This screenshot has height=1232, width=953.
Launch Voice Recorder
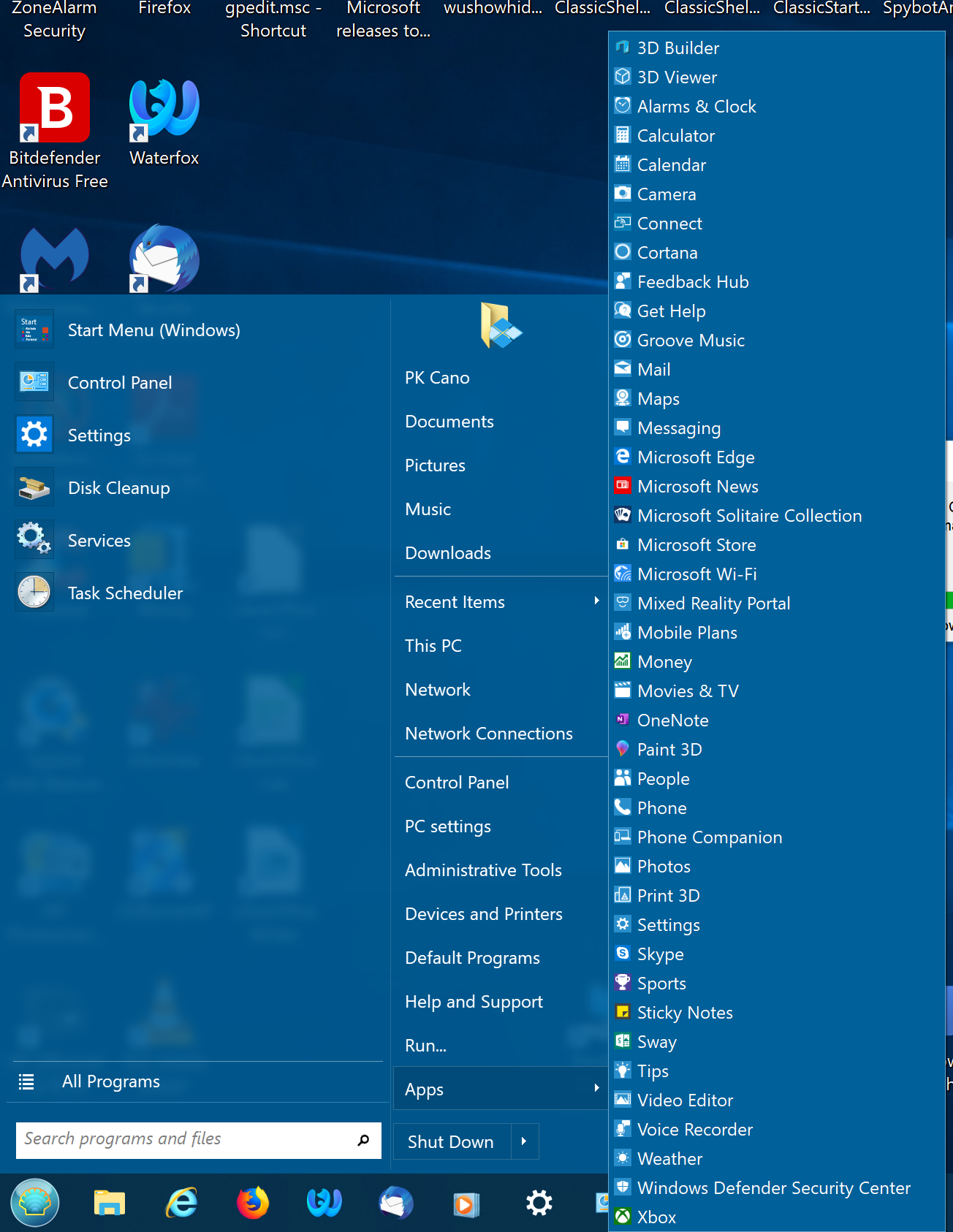(777, 1130)
